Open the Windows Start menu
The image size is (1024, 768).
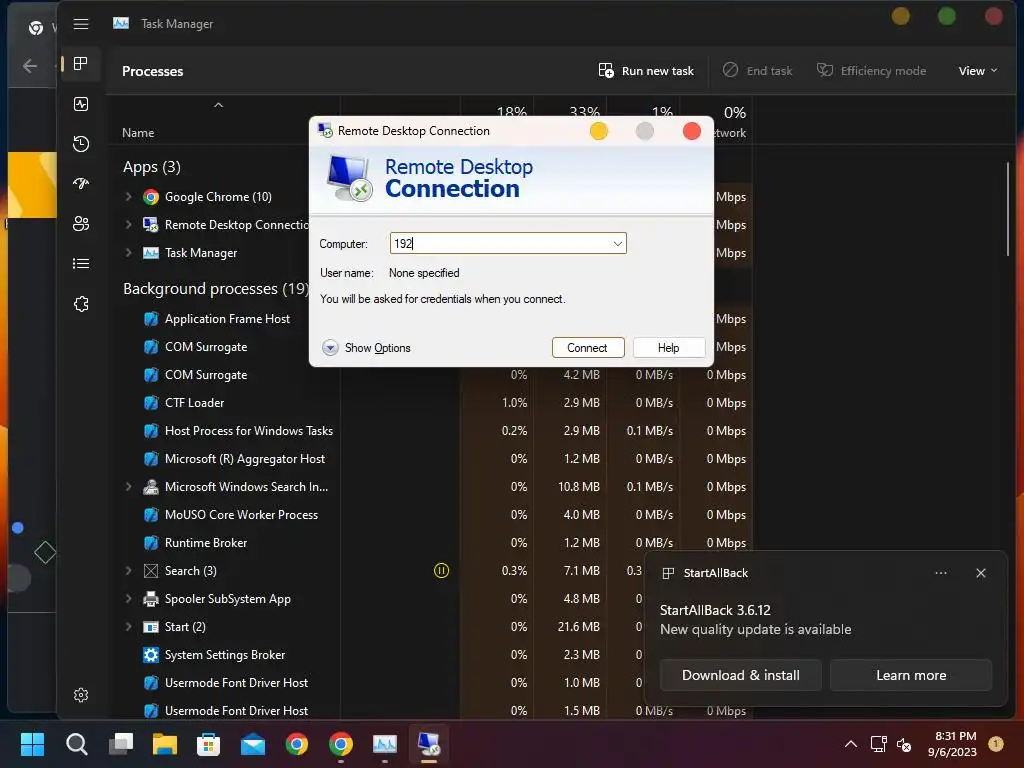32,744
